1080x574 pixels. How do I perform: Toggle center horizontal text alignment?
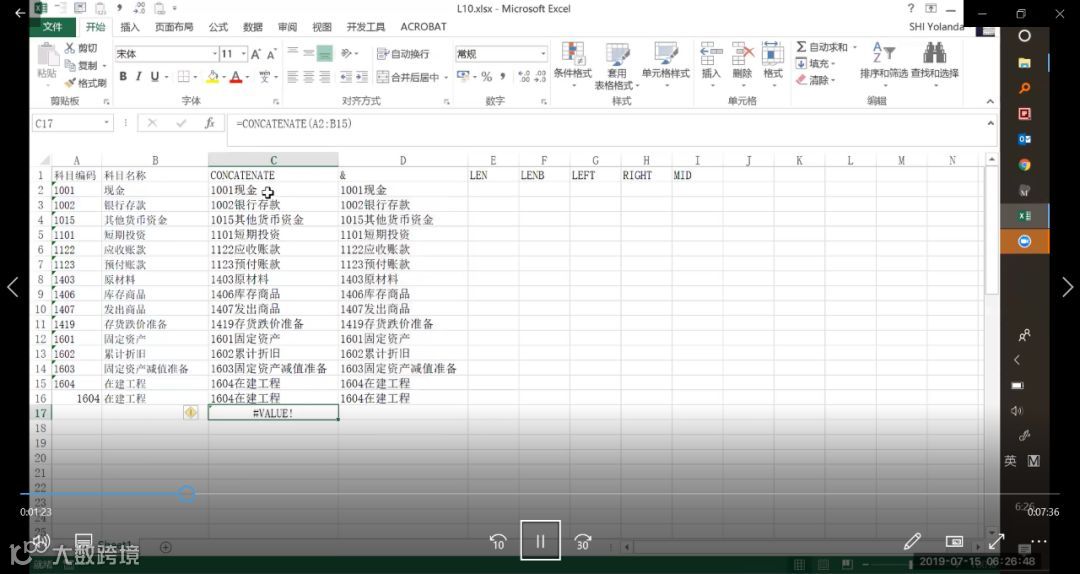tap(309, 76)
